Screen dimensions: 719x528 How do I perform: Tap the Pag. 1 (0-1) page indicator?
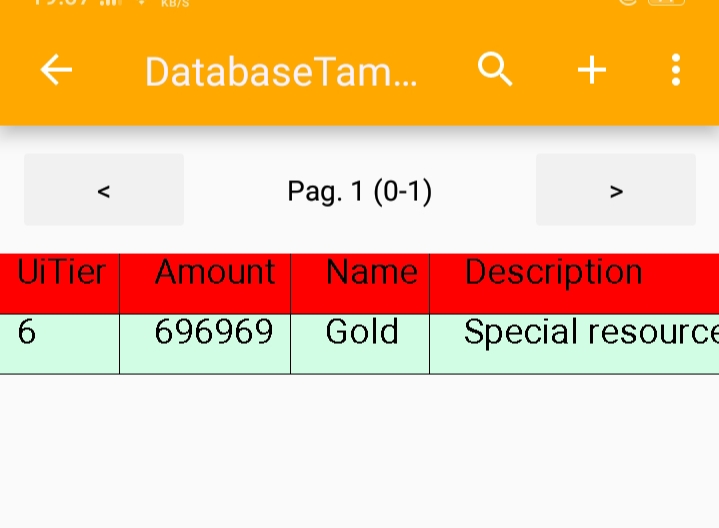pos(360,190)
